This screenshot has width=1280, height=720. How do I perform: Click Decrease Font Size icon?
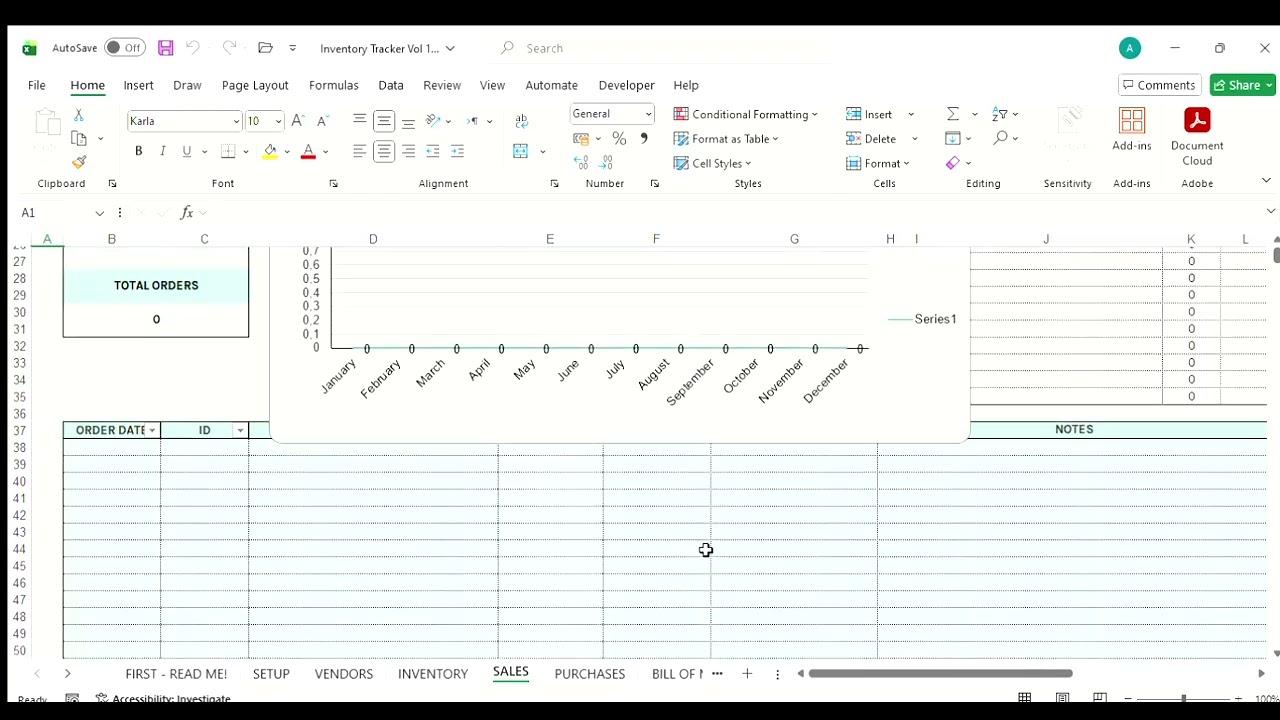pyautogui.click(x=322, y=121)
